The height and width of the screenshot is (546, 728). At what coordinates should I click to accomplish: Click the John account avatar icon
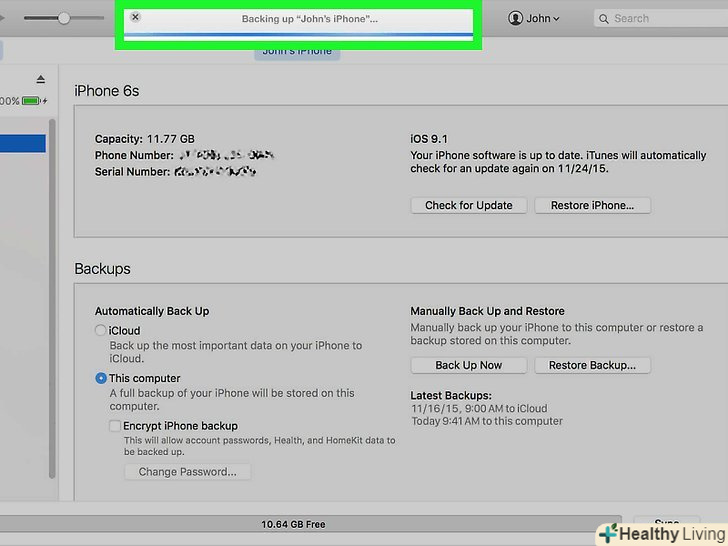[515, 19]
